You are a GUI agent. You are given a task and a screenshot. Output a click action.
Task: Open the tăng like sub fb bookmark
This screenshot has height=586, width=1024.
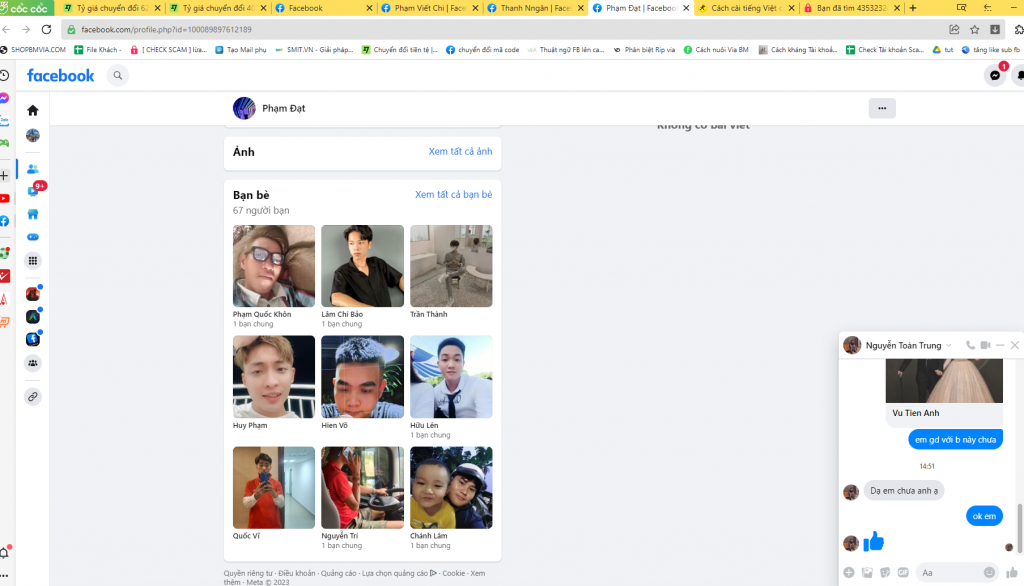990,50
